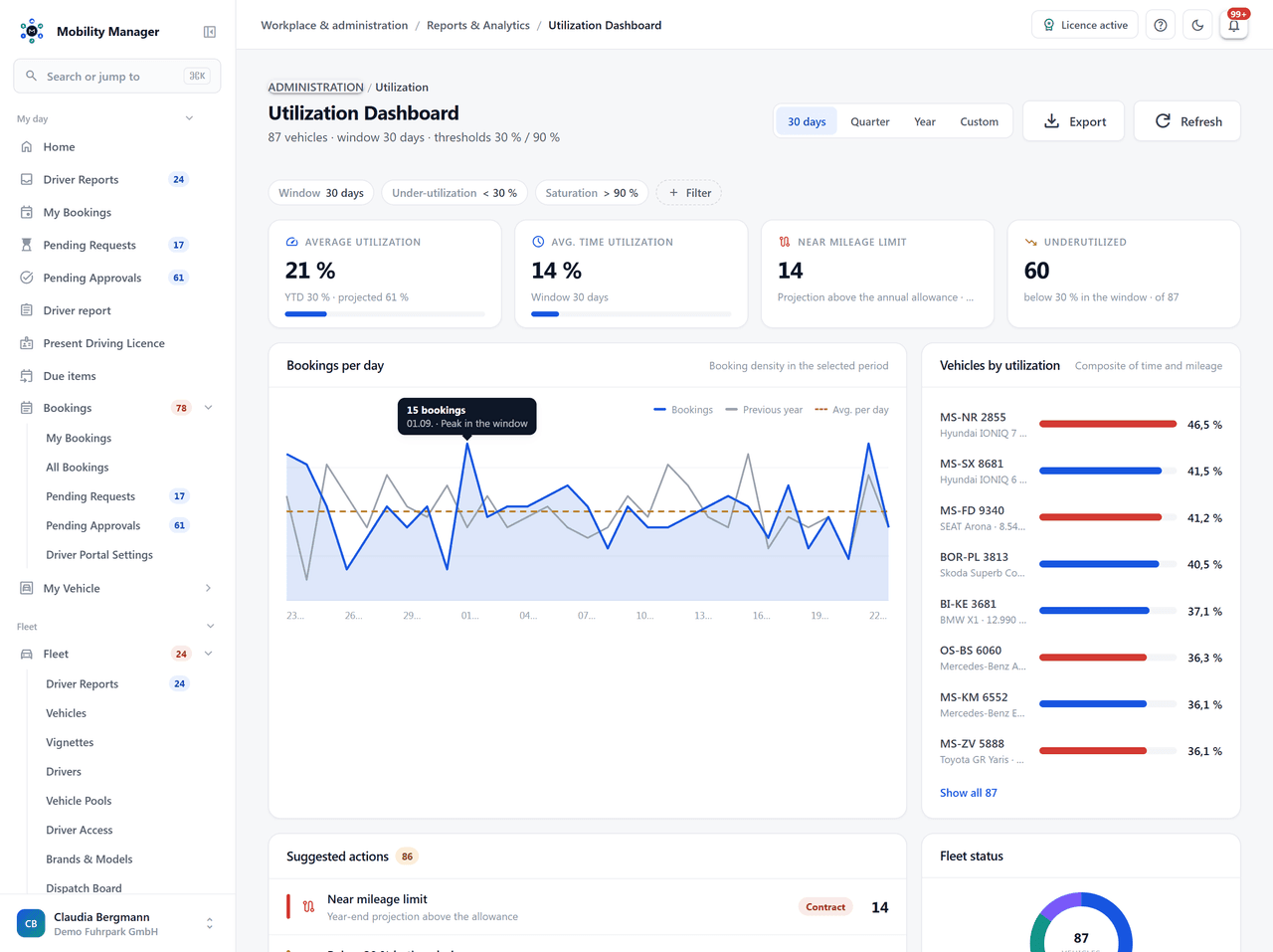Open the Saturation > 90 % chip
The image size is (1273, 952).
pyautogui.click(x=592, y=193)
